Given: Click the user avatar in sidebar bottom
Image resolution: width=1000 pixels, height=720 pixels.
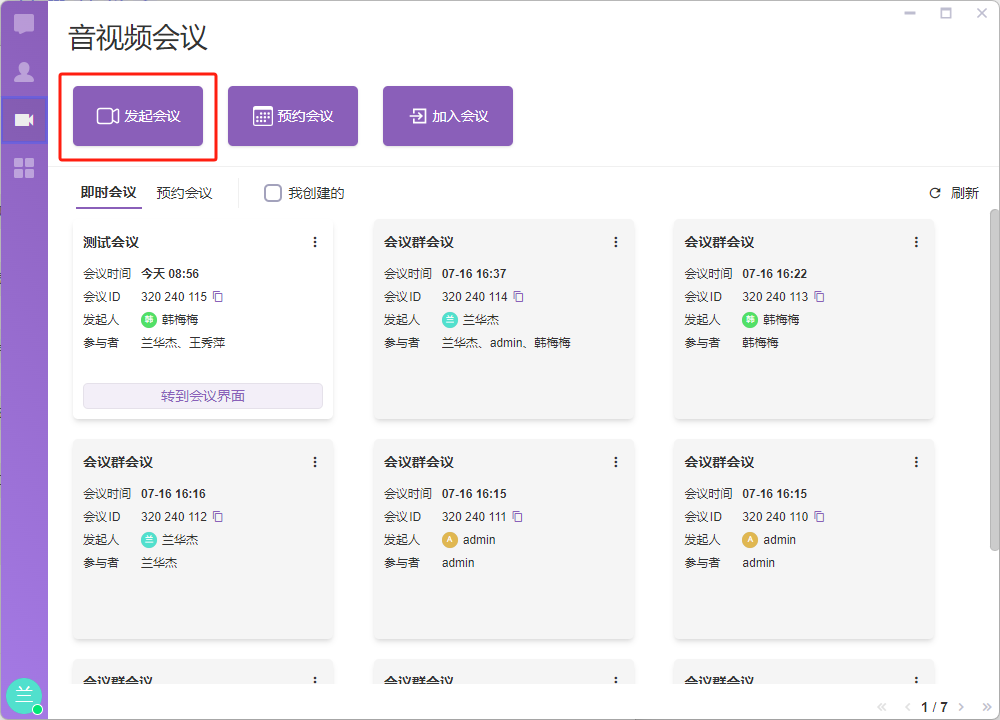Looking at the screenshot, I should point(24,696).
